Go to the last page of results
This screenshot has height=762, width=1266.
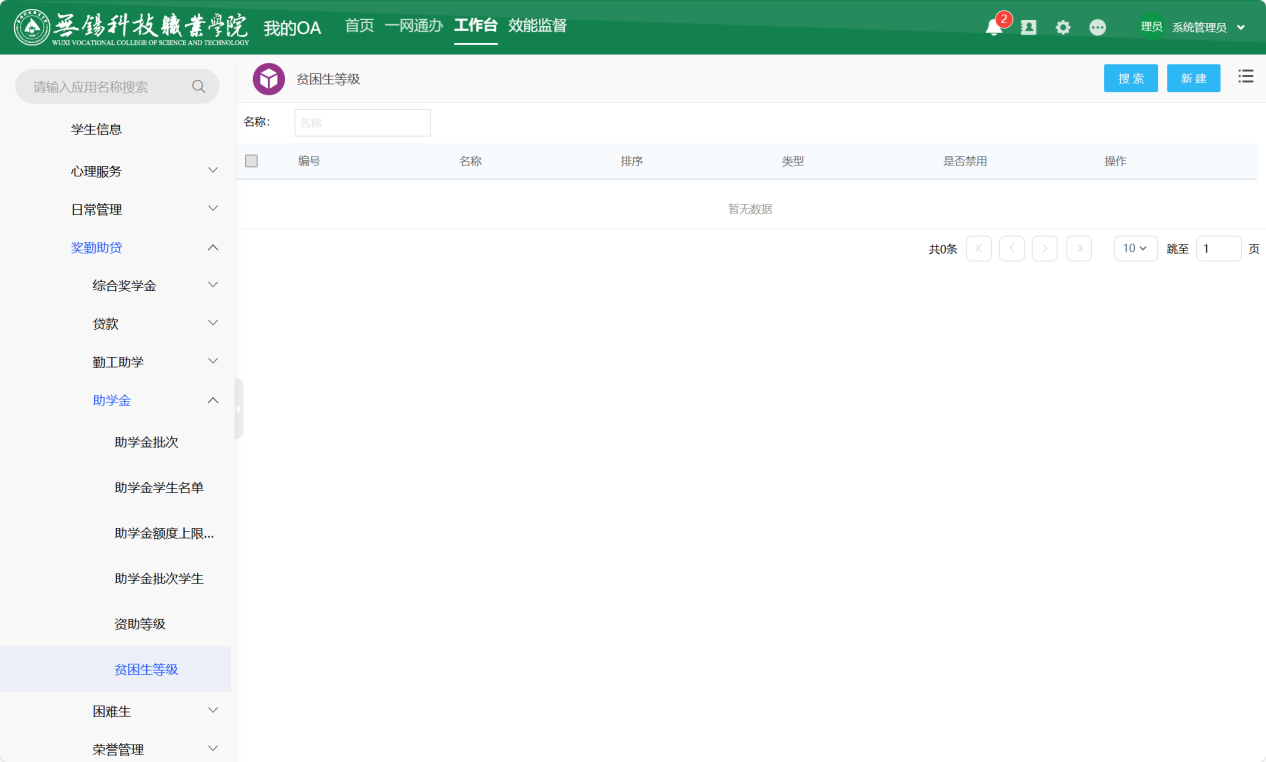pyautogui.click(x=1079, y=249)
